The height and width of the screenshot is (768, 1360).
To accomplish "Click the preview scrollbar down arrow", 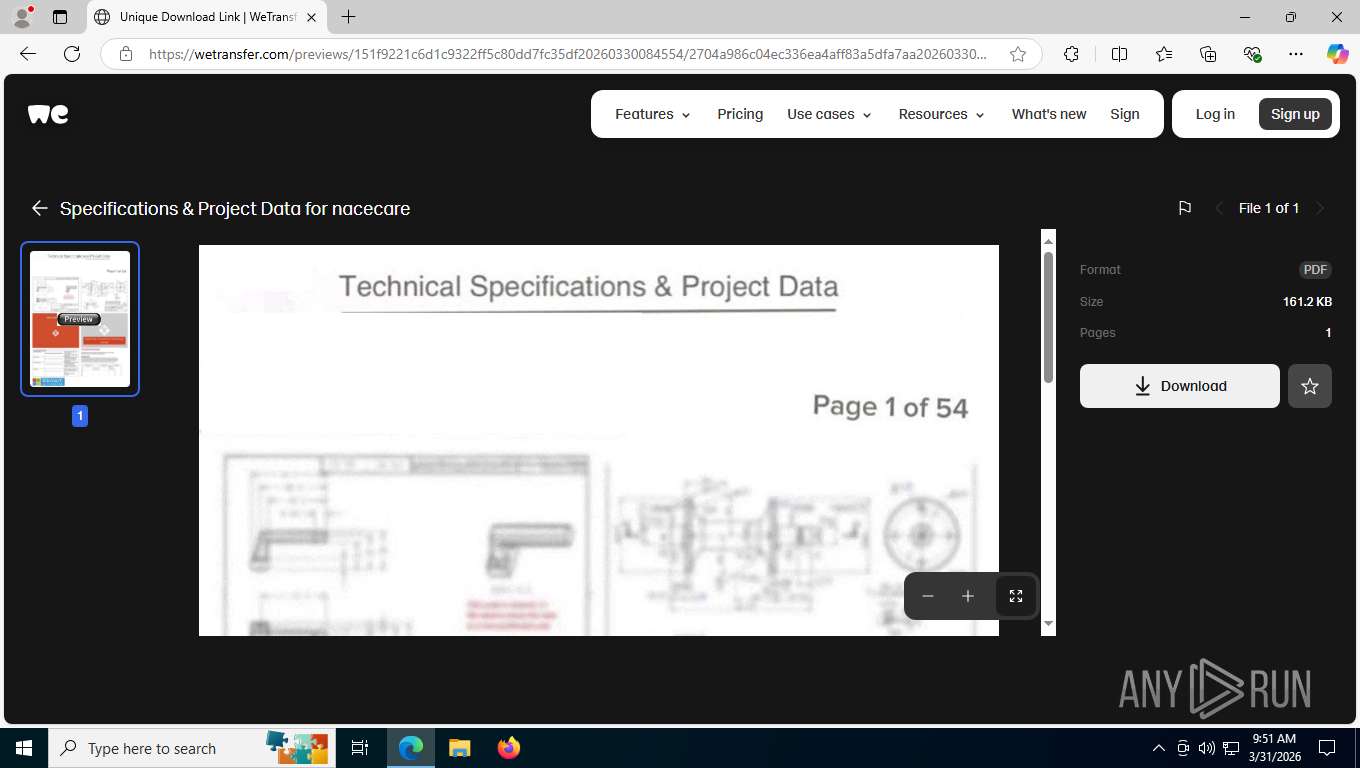I will pos(1048,623).
